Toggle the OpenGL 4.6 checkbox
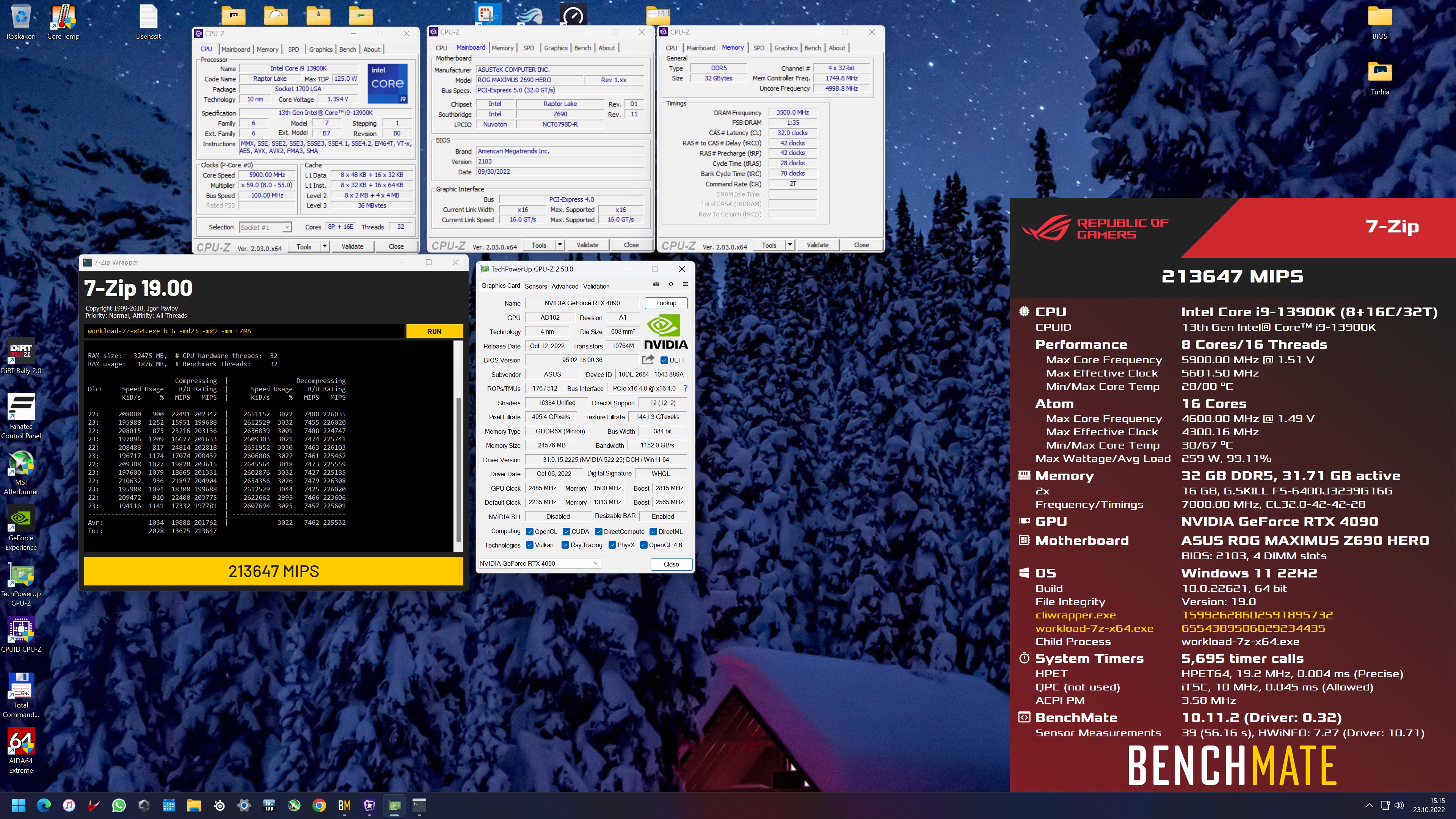Viewport: 1456px width, 819px height. [644, 545]
